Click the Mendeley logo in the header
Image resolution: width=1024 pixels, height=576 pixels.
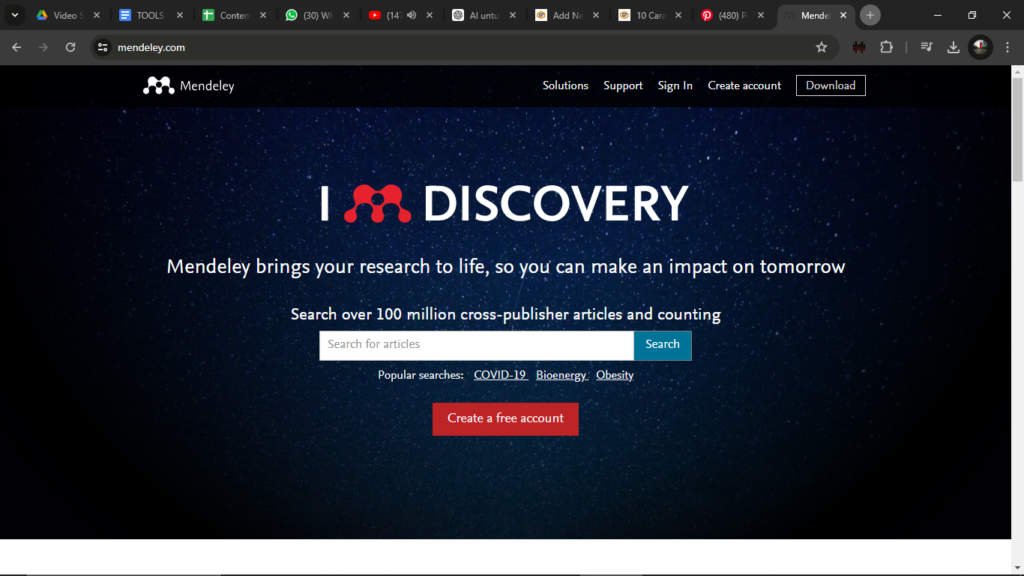click(x=188, y=86)
